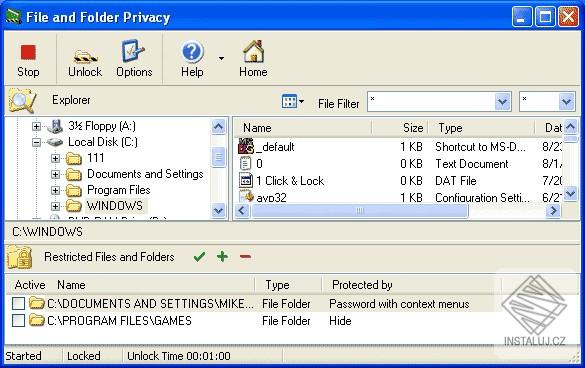This screenshot has width=585, height=368.
Task: Click the Help question mark icon
Action: pyautogui.click(x=192, y=52)
